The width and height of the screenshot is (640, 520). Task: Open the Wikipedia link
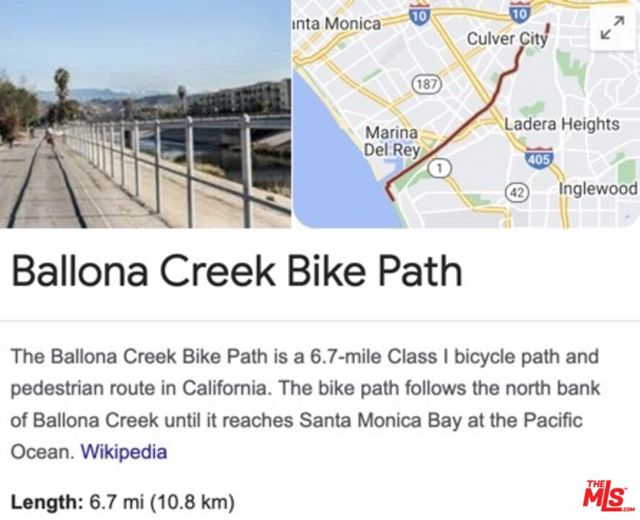[x=124, y=452]
